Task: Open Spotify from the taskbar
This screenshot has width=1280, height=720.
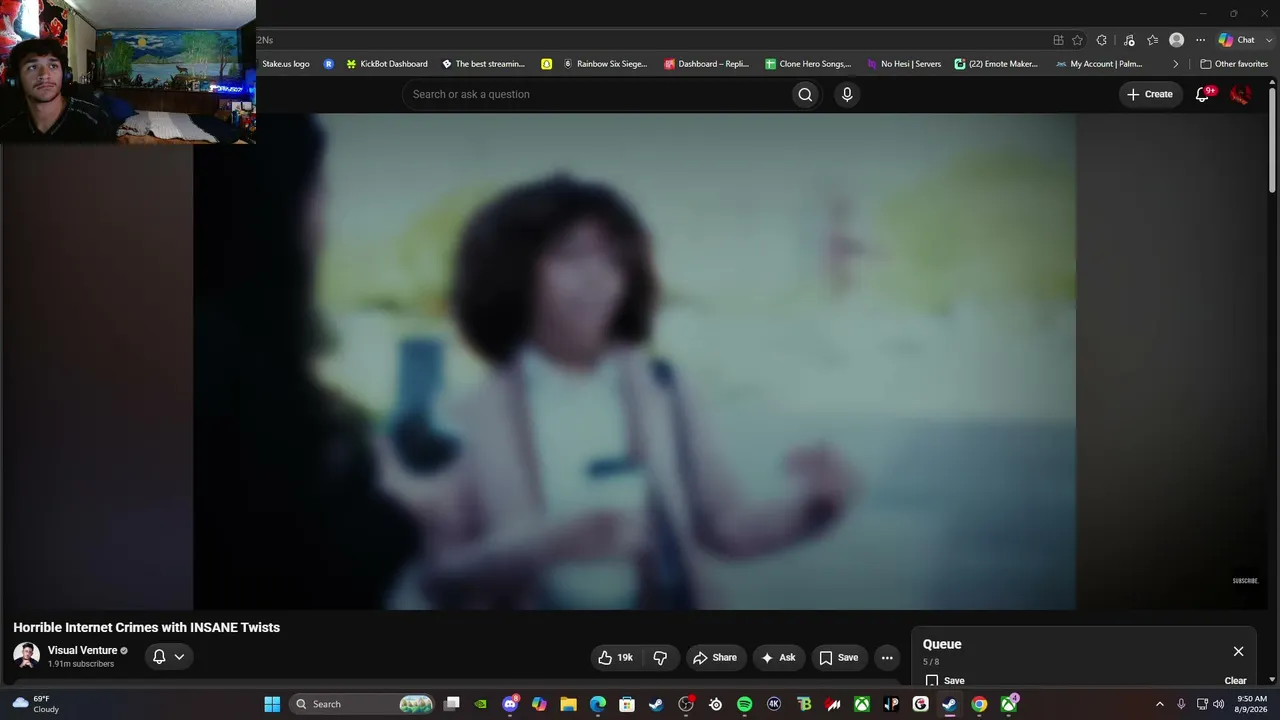Action: pos(744,704)
